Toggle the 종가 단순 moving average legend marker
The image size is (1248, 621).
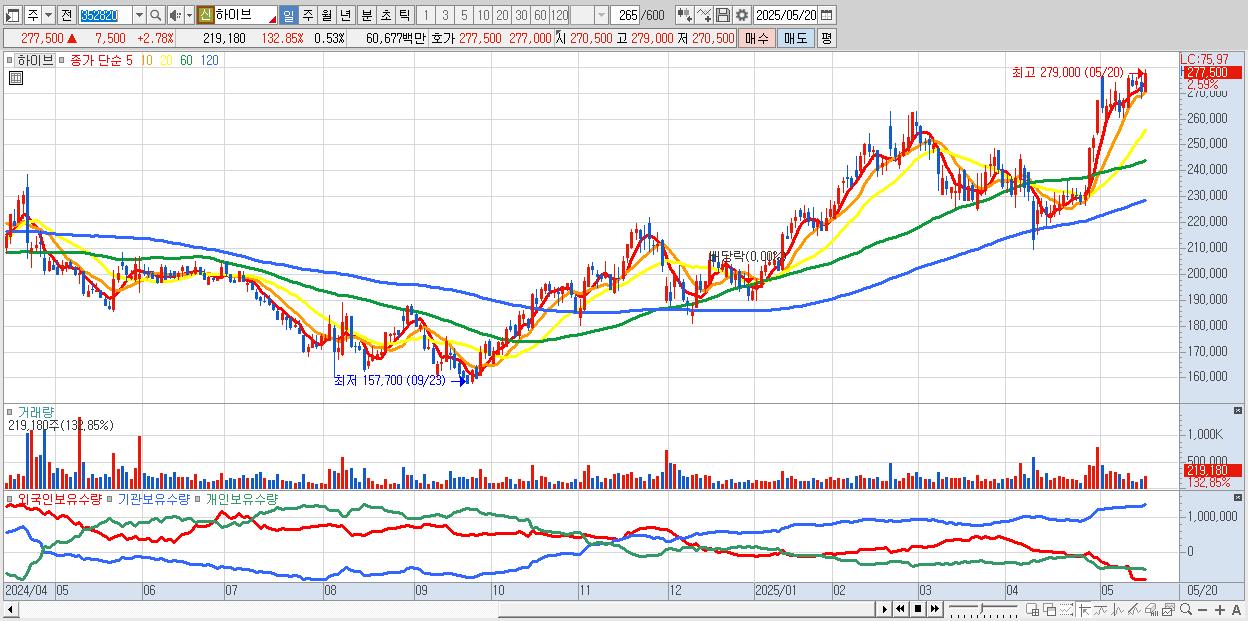point(63,60)
